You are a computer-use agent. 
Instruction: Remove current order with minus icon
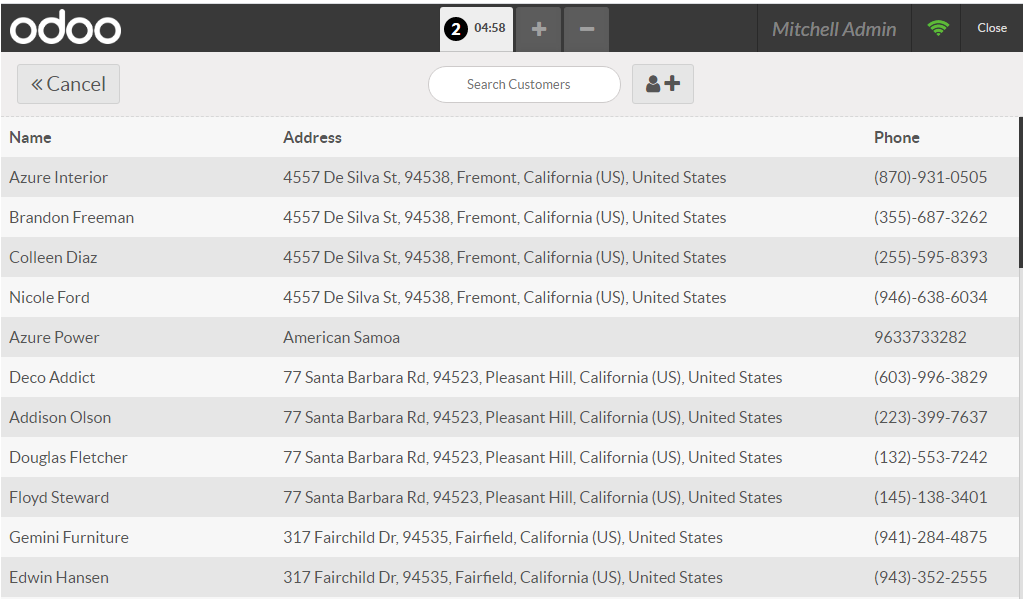pos(586,29)
